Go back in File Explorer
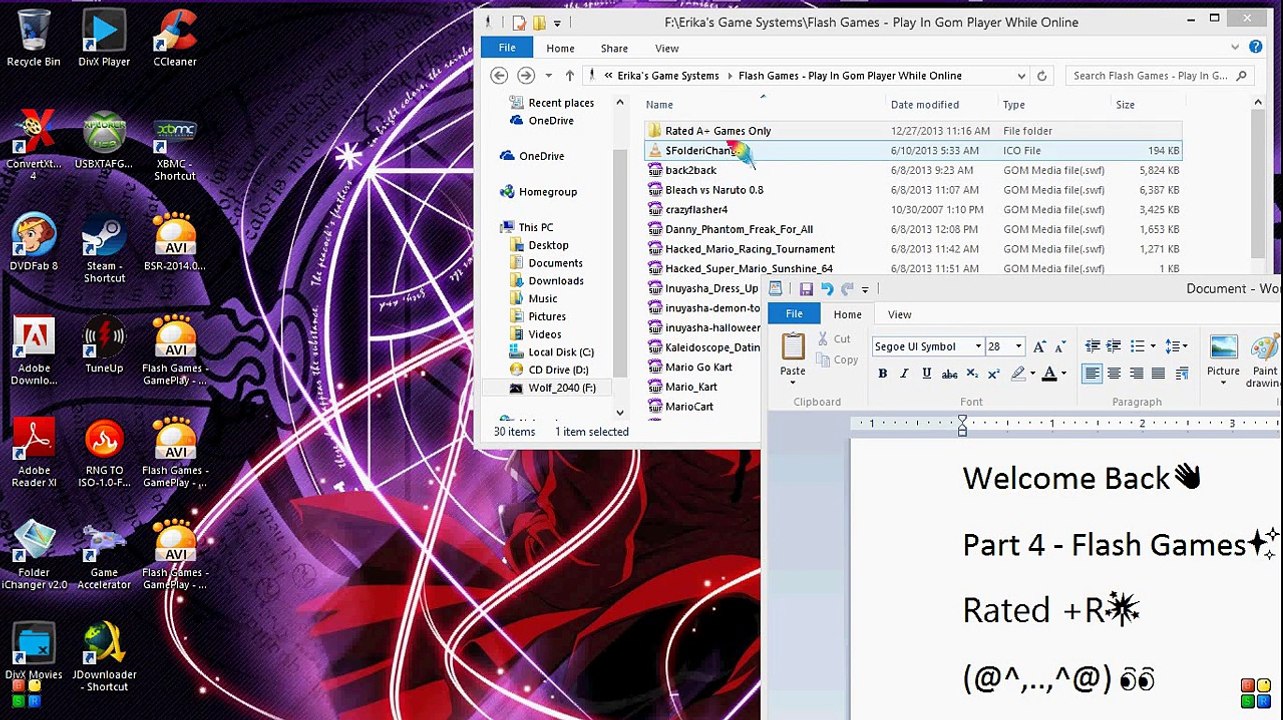Viewport: 1283px width, 720px height. coord(500,76)
